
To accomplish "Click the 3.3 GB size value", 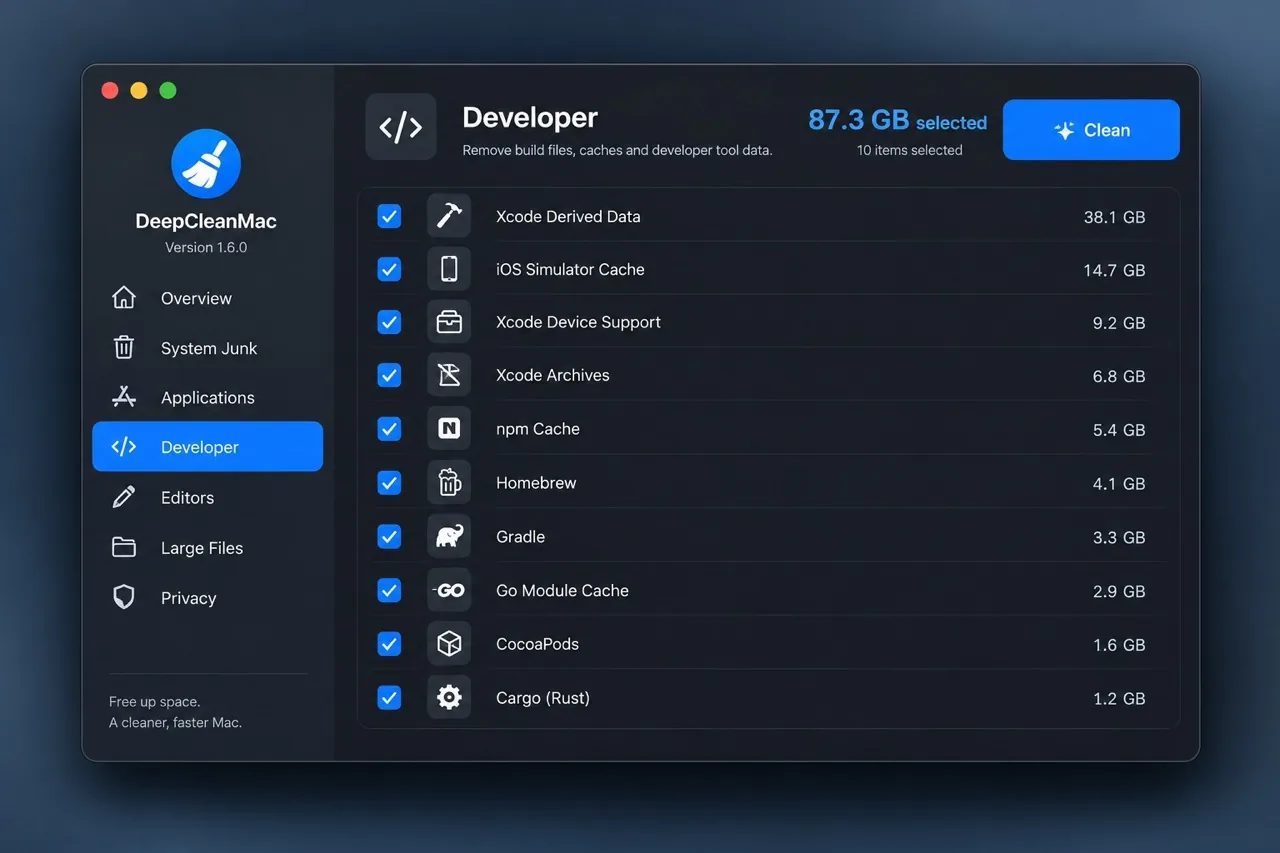I will [1119, 538].
